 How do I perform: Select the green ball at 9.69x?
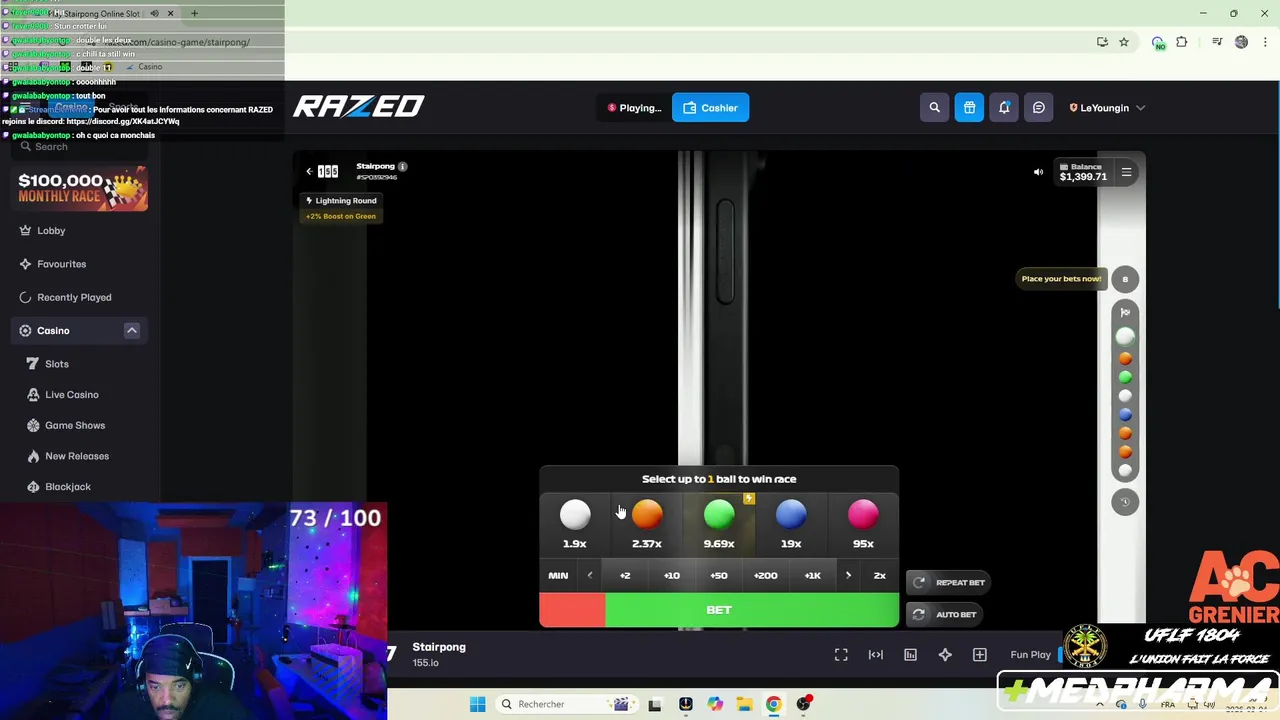click(719, 524)
